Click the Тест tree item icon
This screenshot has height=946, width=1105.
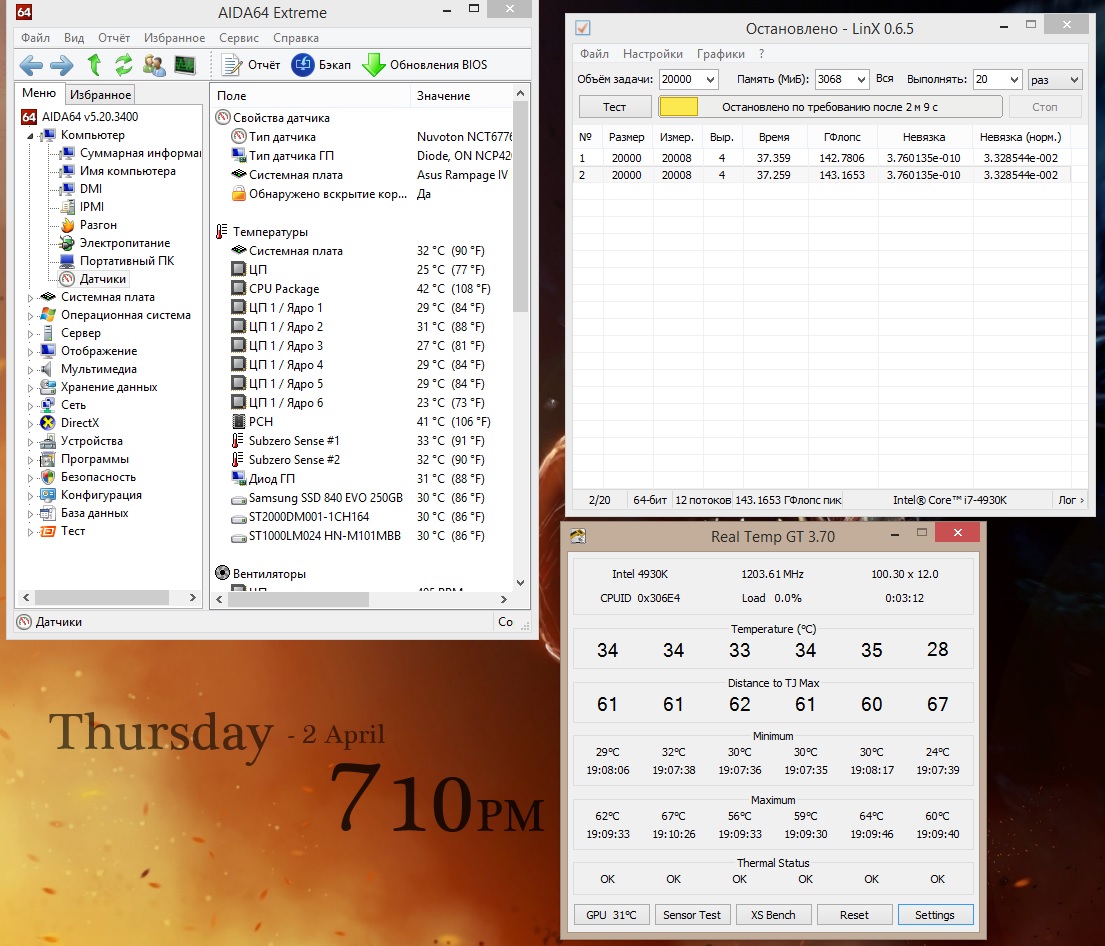pos(48,531)
